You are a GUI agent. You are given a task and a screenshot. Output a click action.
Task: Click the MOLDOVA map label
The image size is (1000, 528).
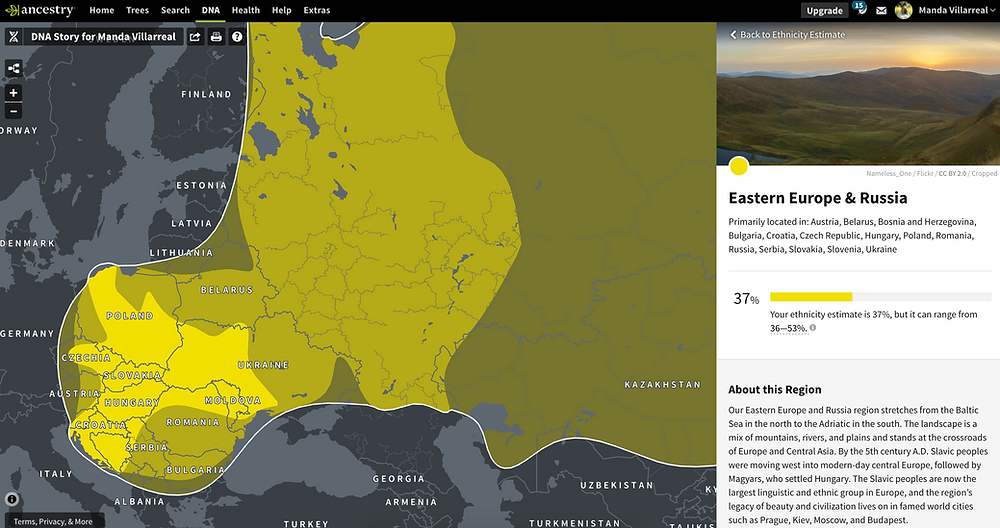pos(233,400)
